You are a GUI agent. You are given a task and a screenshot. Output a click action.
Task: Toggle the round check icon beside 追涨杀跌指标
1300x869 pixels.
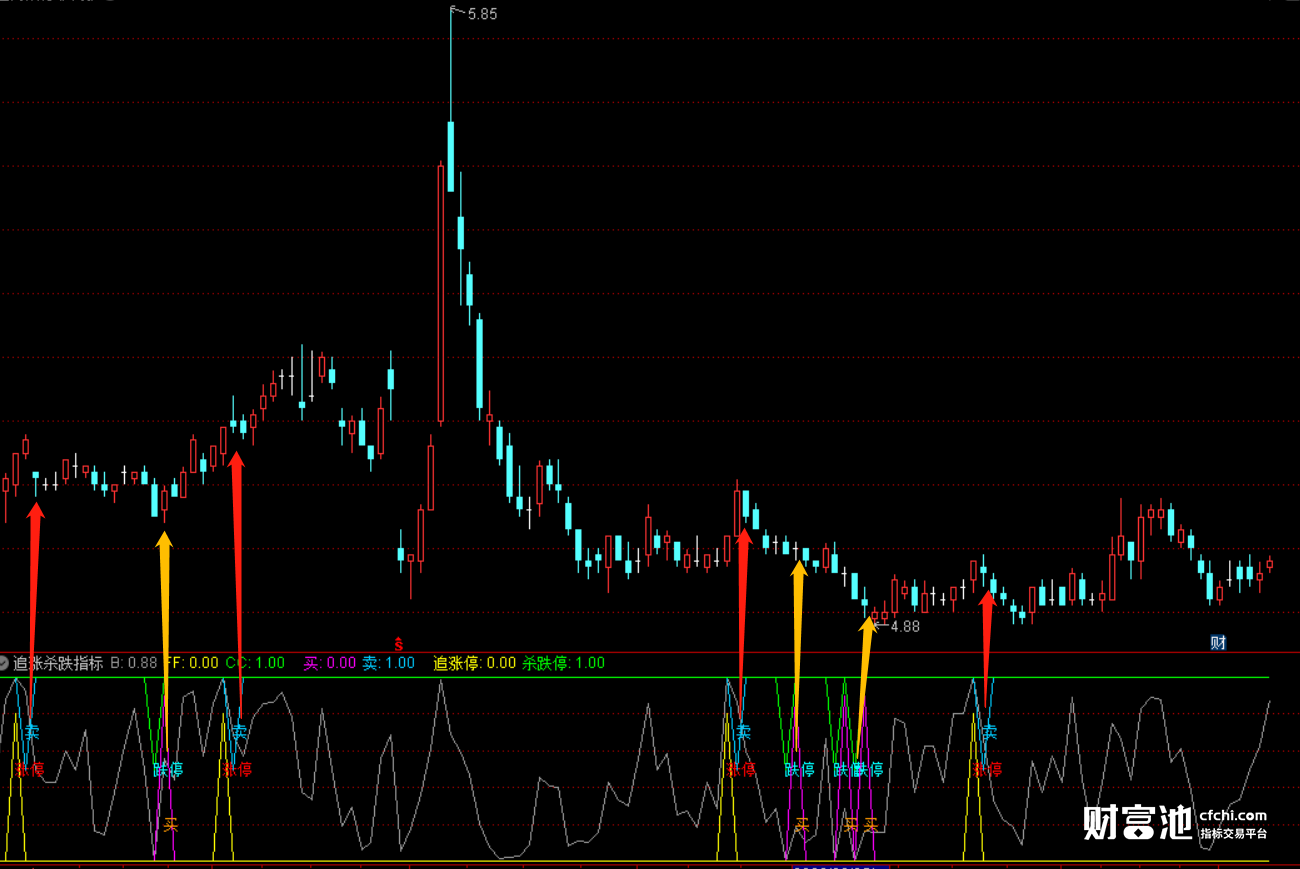pyautogui.click(x=4, y=663)
